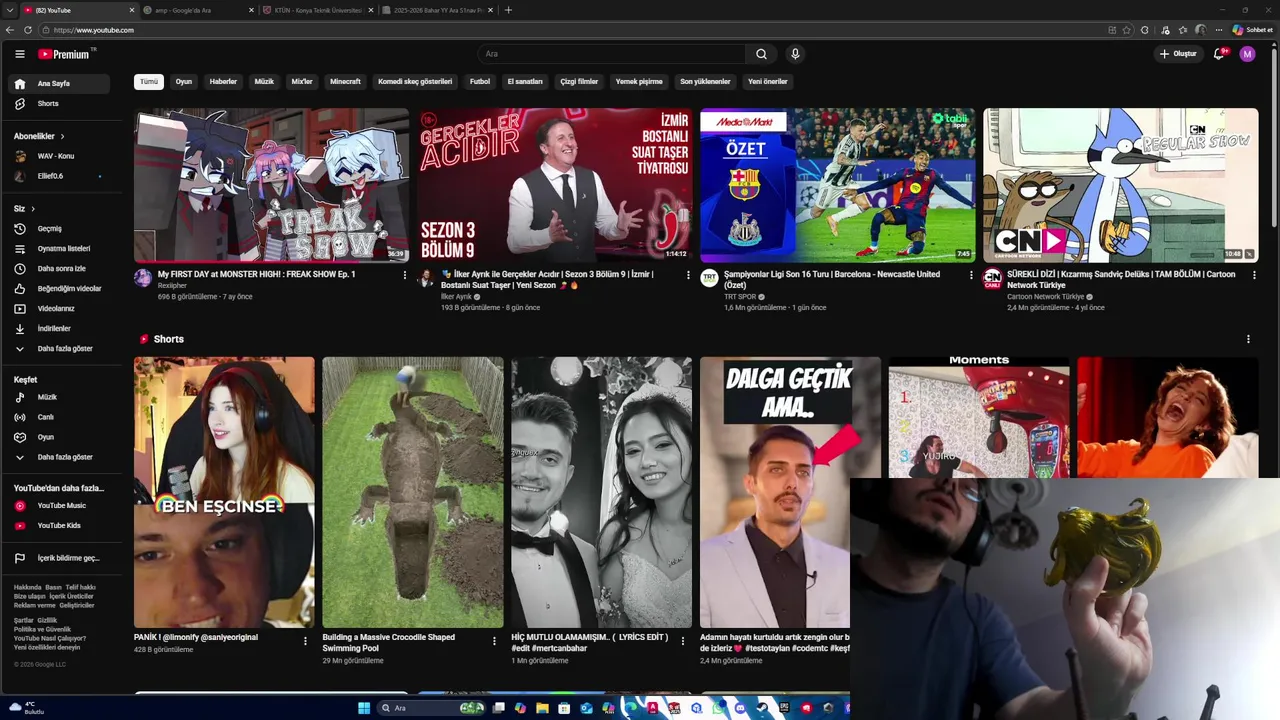This screenshot has width=1280, height=720.
Task: Open Müzik under Keşfet
Action: click(59, 397)
